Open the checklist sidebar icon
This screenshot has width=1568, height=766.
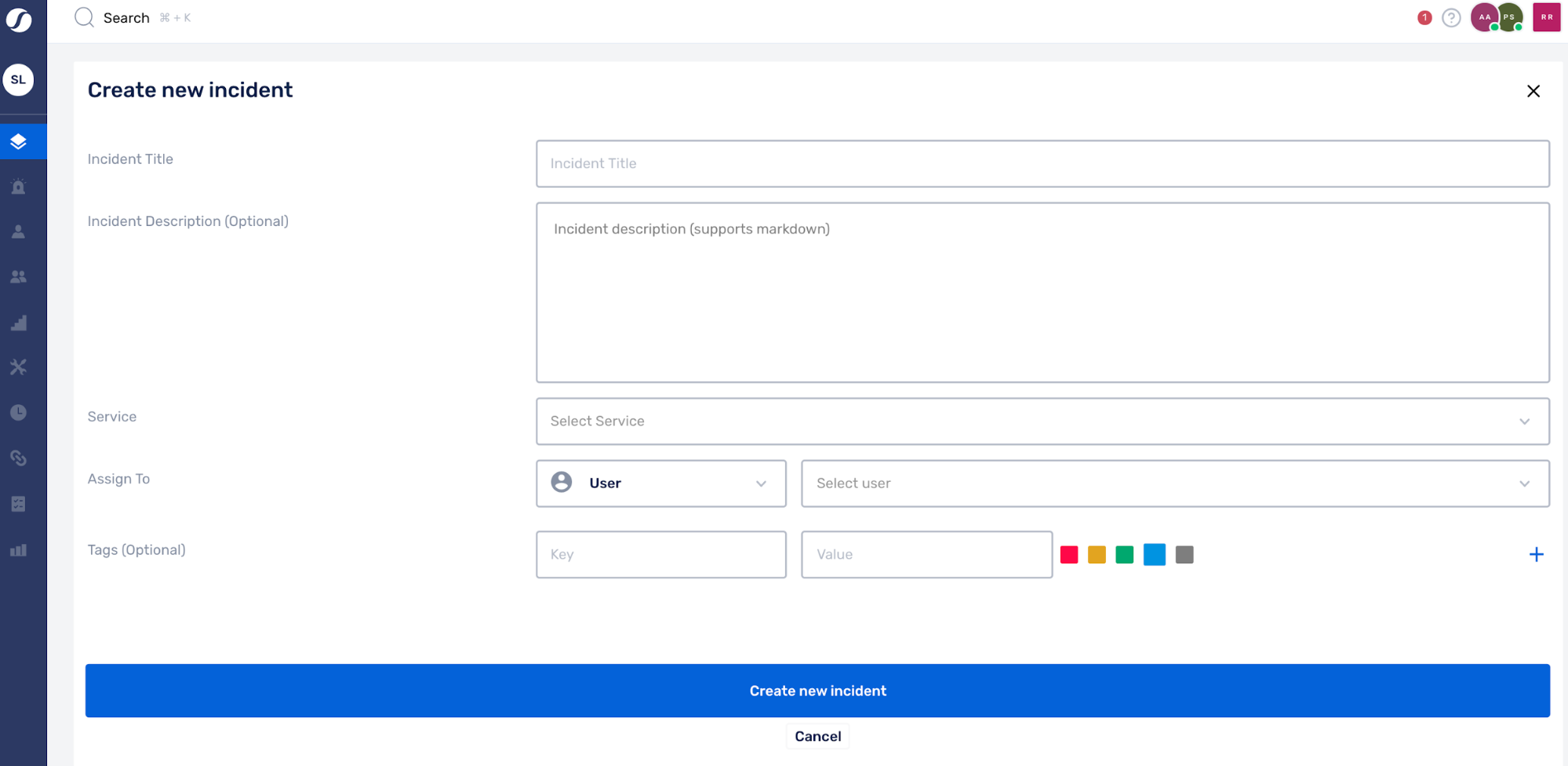pos(18,504)
